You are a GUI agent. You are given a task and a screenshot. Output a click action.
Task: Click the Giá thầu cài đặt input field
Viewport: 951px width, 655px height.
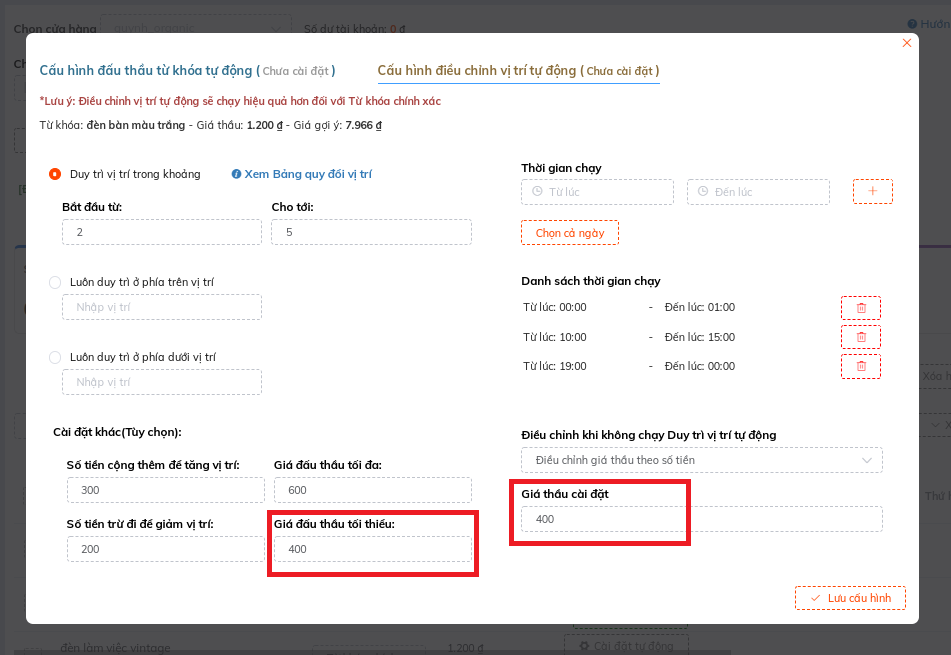pos(701,519)
